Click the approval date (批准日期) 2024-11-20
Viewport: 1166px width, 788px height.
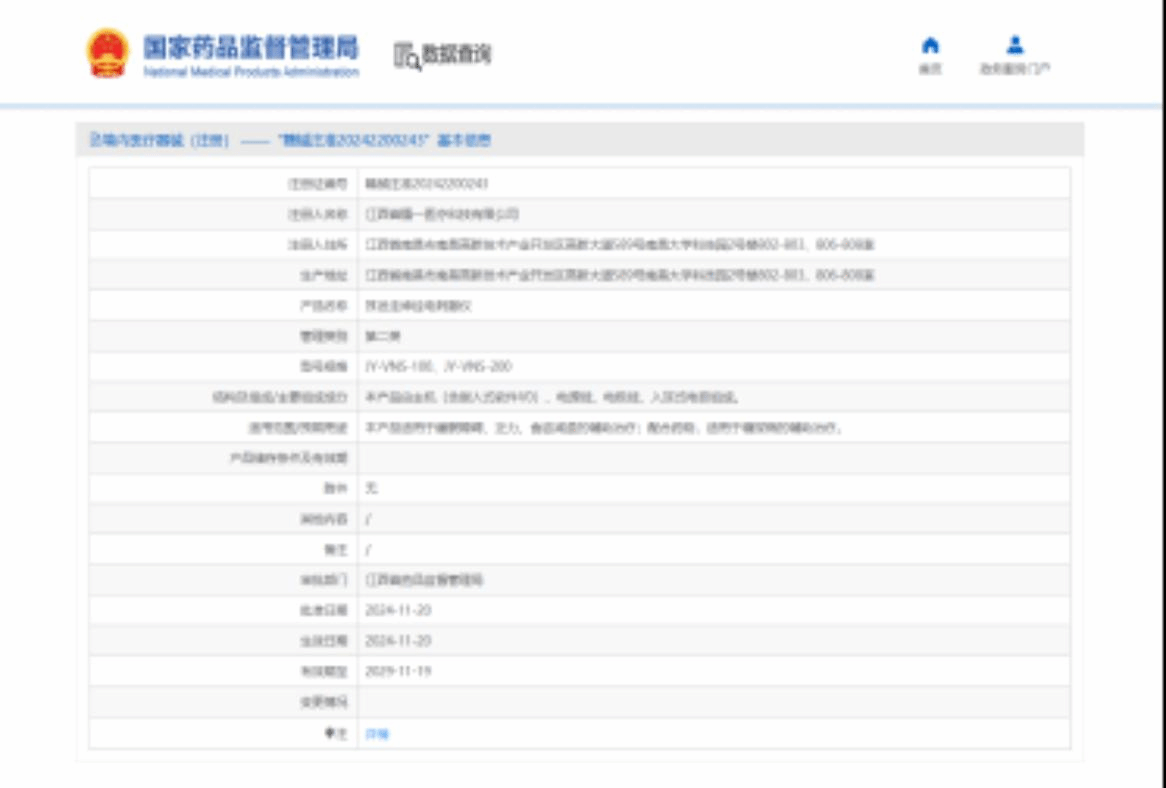coord(398,610)
